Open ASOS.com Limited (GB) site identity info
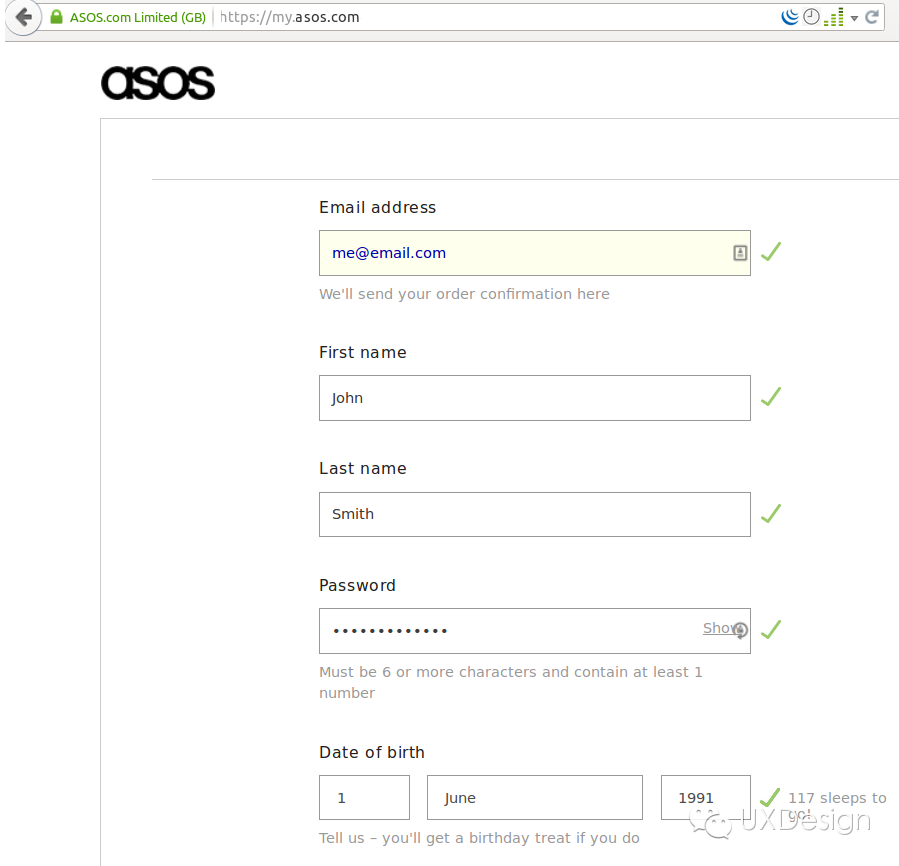Viewport: 899px width, 866px height. [138, 17]
